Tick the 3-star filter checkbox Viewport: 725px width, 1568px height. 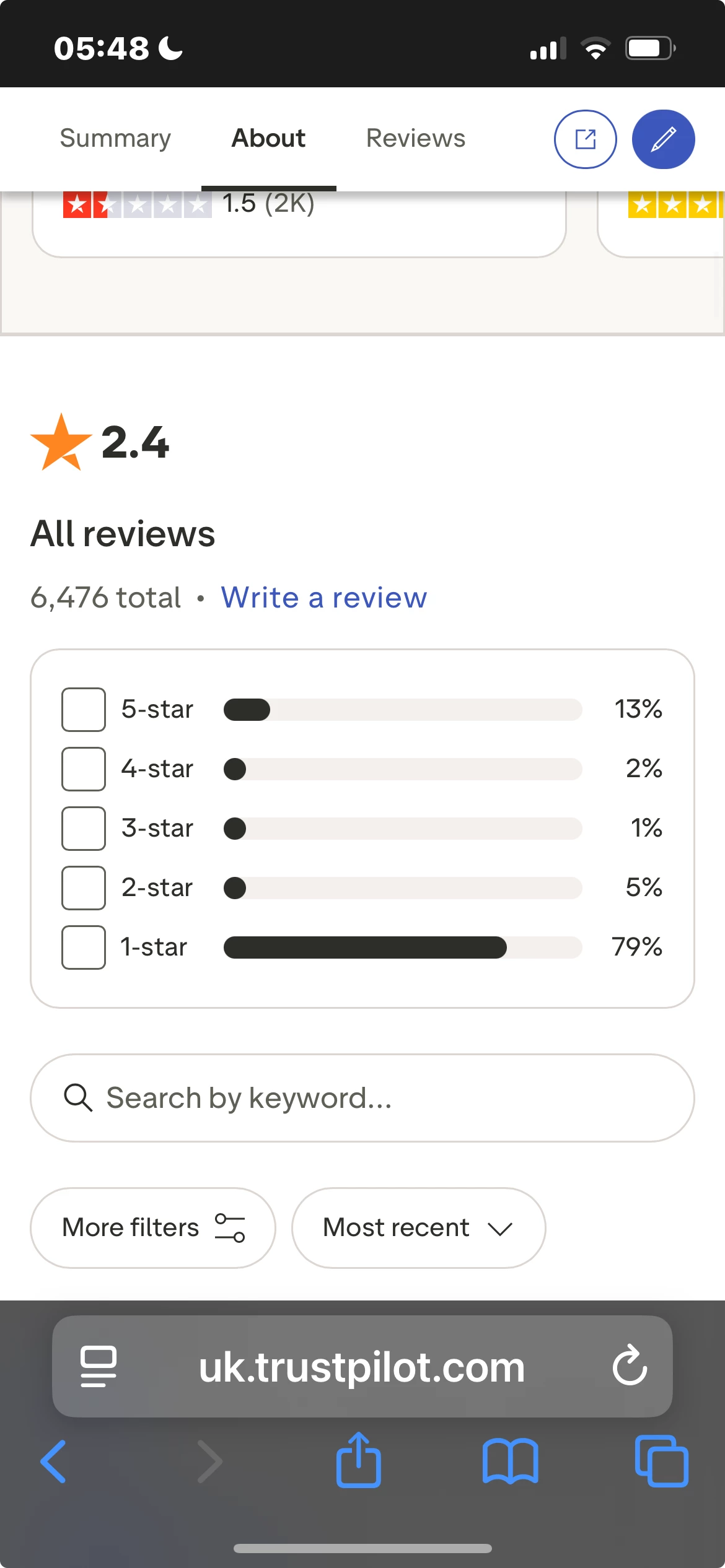coord(84,829)
